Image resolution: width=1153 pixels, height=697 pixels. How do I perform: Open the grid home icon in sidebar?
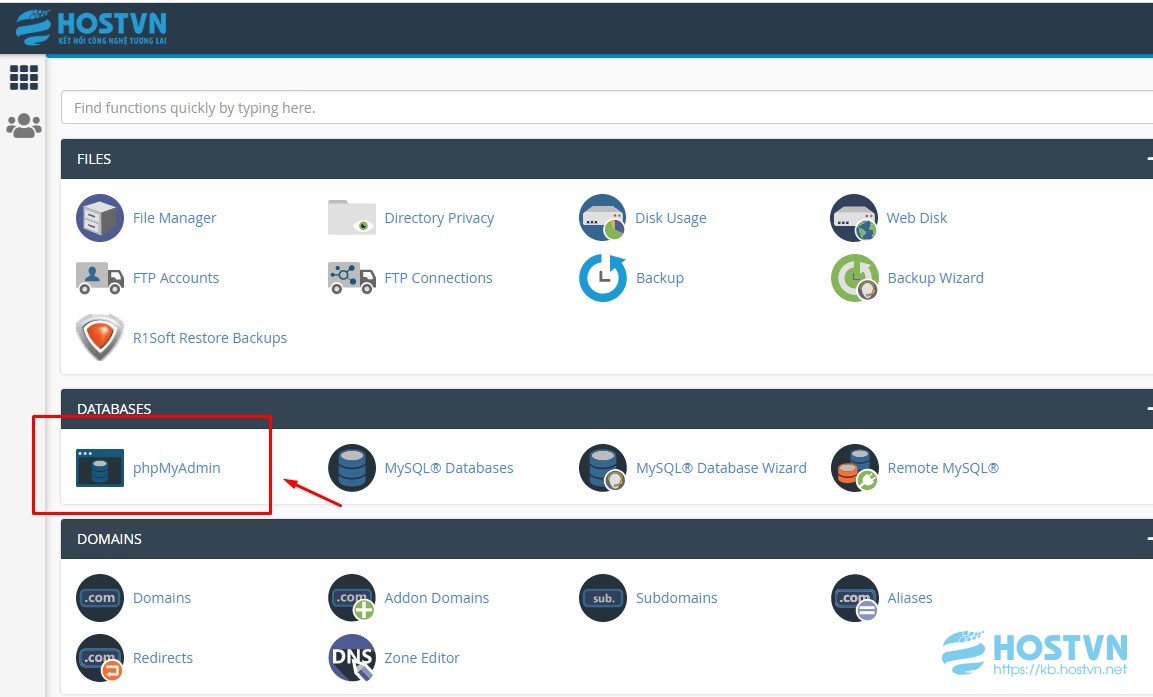click(24, 77)
